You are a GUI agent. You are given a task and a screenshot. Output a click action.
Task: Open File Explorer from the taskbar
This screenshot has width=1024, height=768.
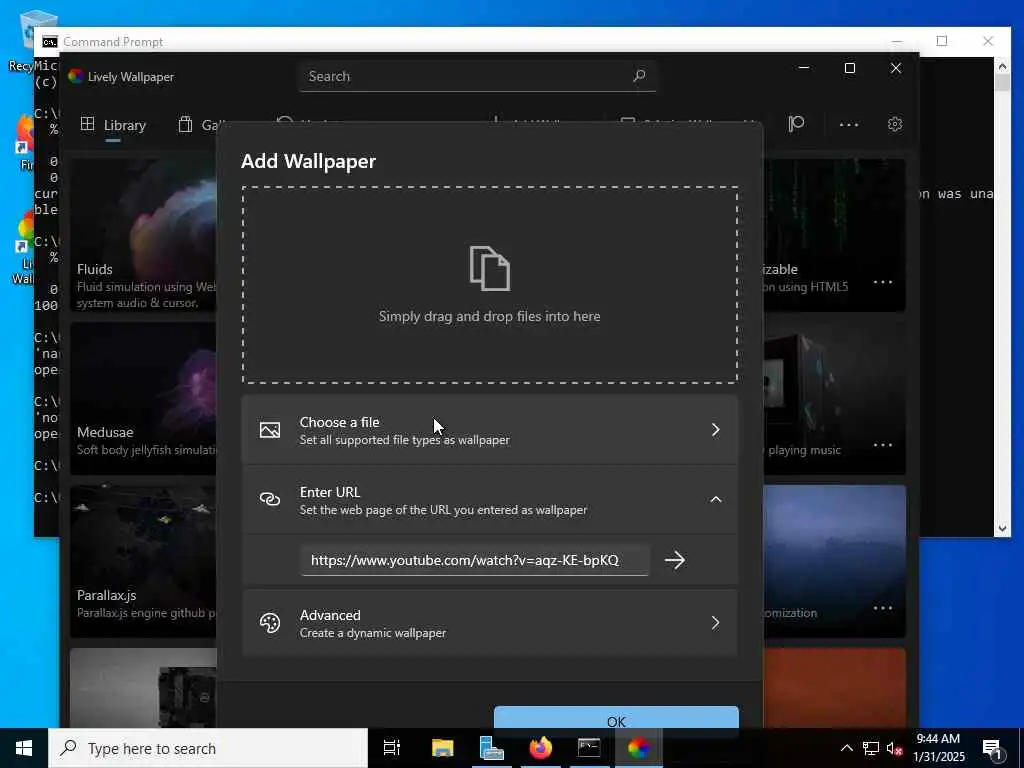(442, 748)
